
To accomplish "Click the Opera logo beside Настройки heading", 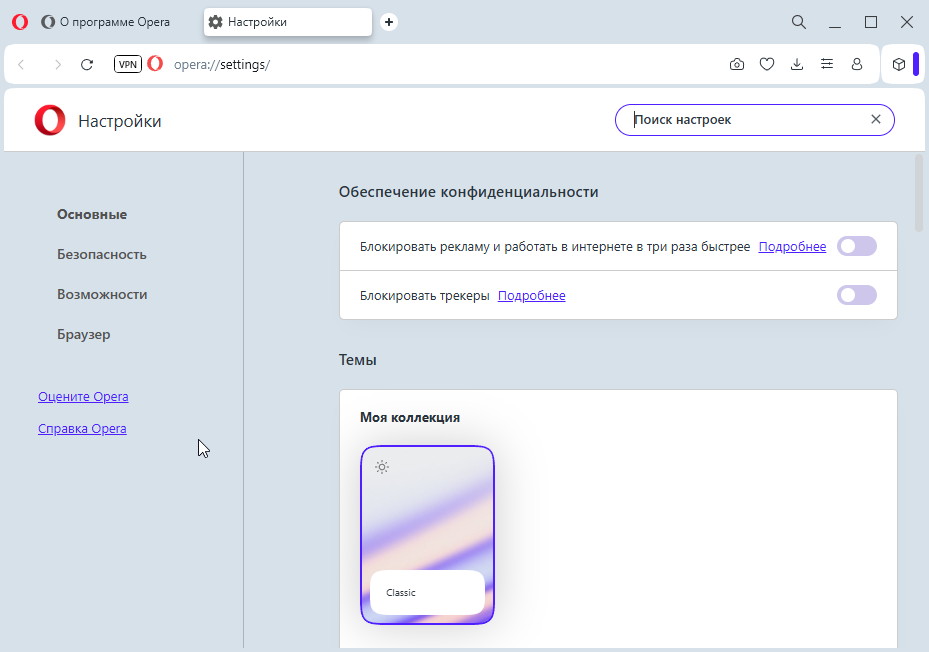I will point(50,120).
